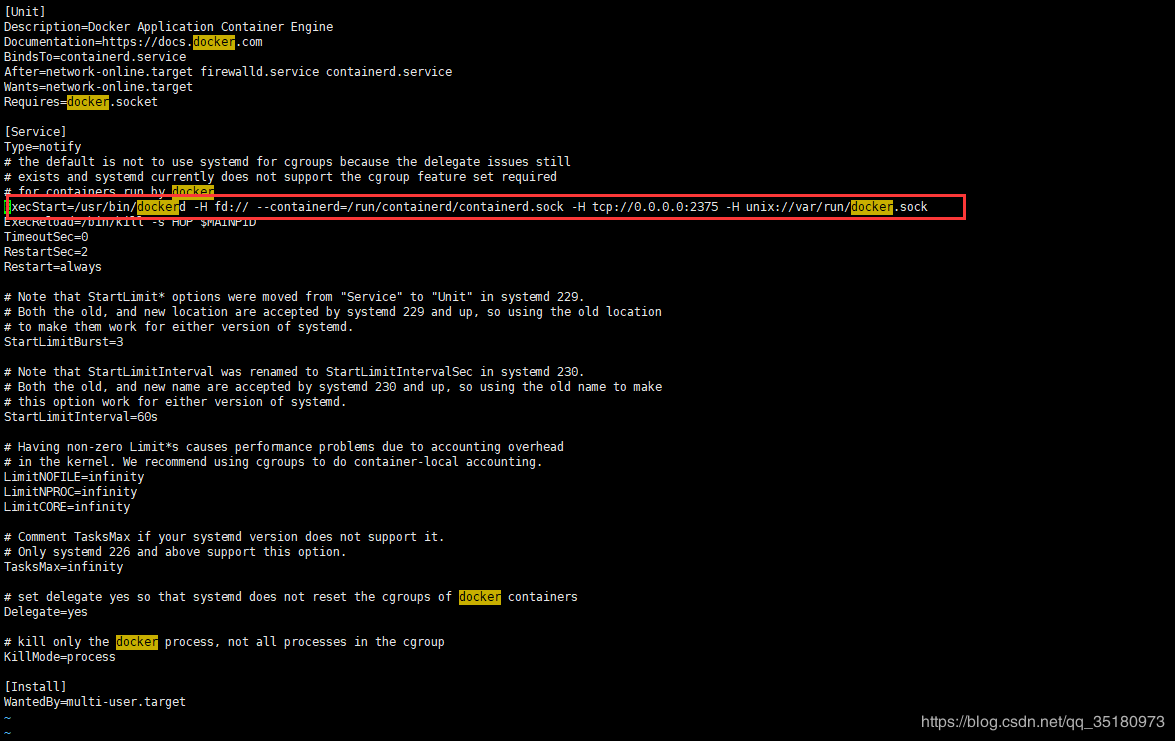Place cursor on 'StartLimitBurst=3'

64,342
